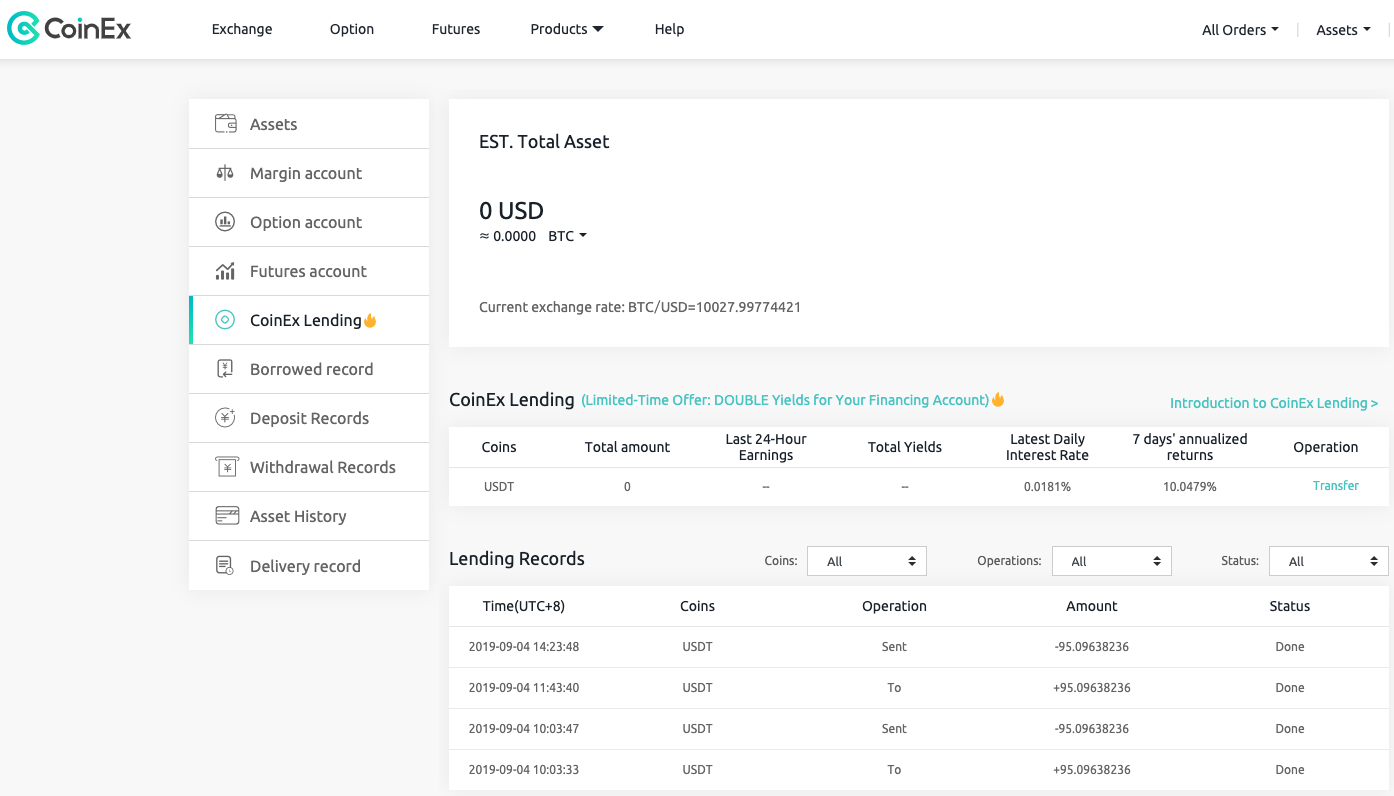Select Futures account in the sidebar

click(309, 271)
